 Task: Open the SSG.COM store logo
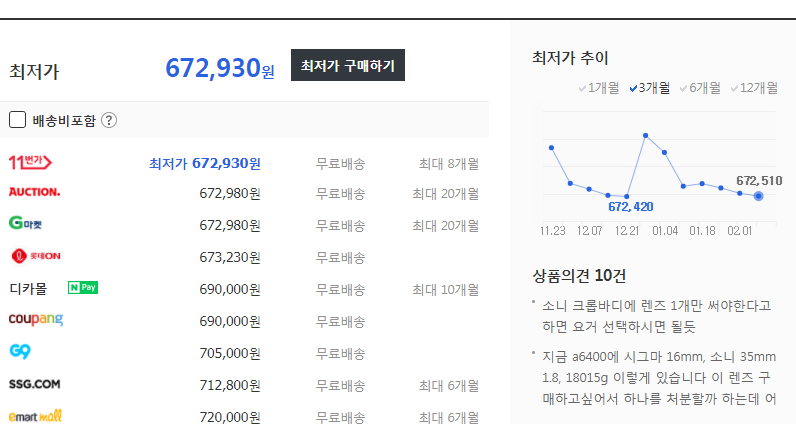35,384
